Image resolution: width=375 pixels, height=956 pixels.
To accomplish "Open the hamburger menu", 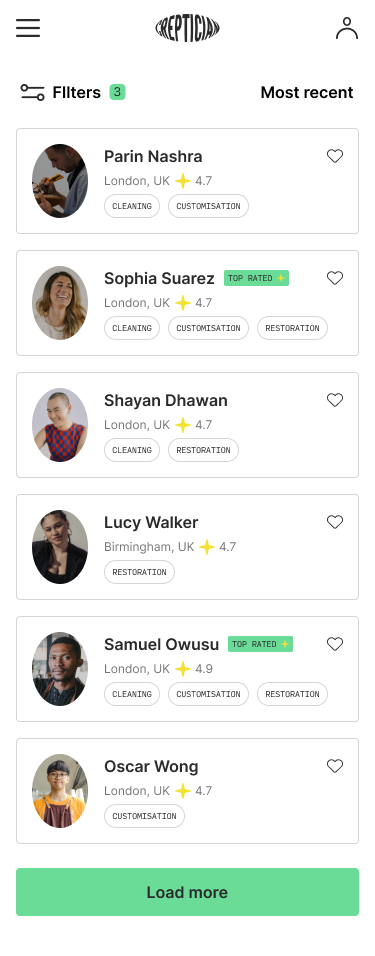I will [x=28, y=28].
